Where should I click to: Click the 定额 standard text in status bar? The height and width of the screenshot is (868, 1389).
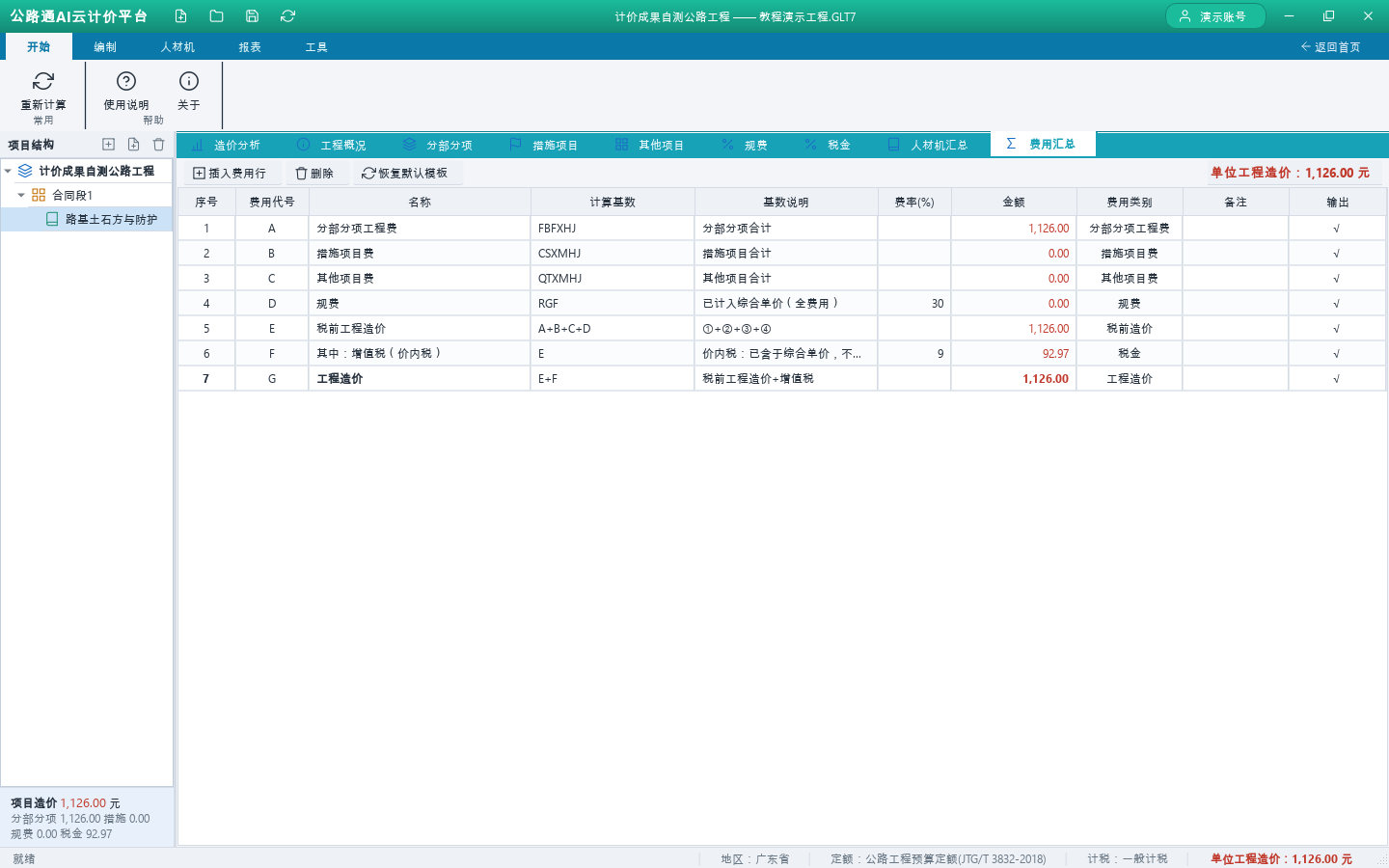(939, 858)
